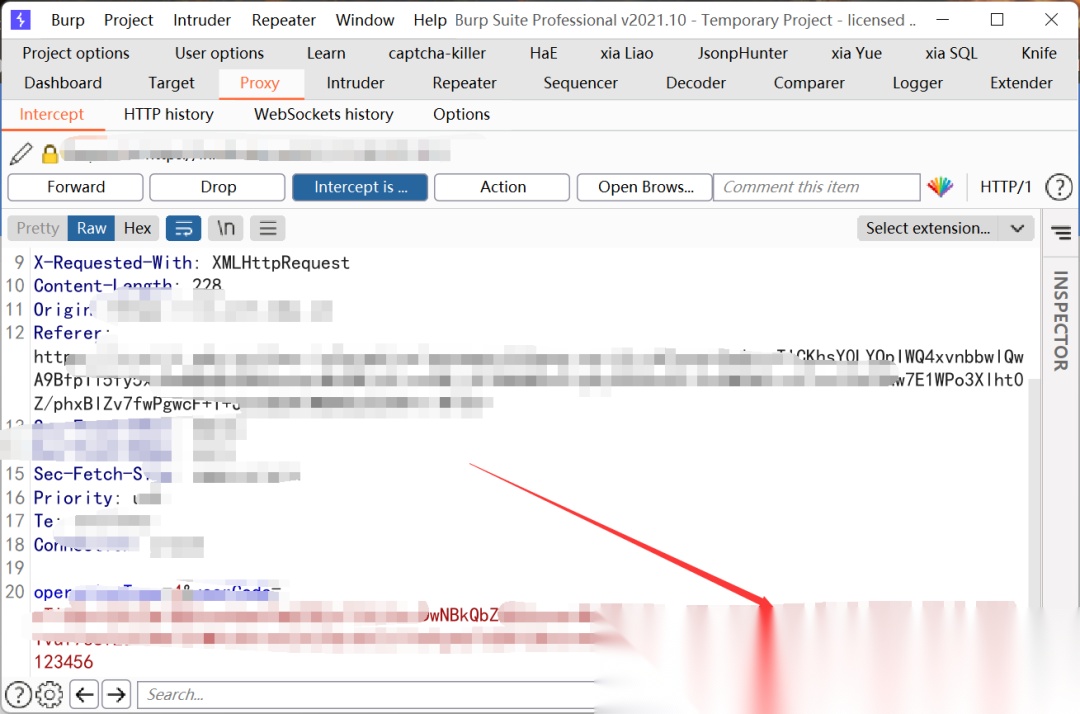1080x714 pixels.
Task: Open search settings gear icon
Action: [50, 695]
